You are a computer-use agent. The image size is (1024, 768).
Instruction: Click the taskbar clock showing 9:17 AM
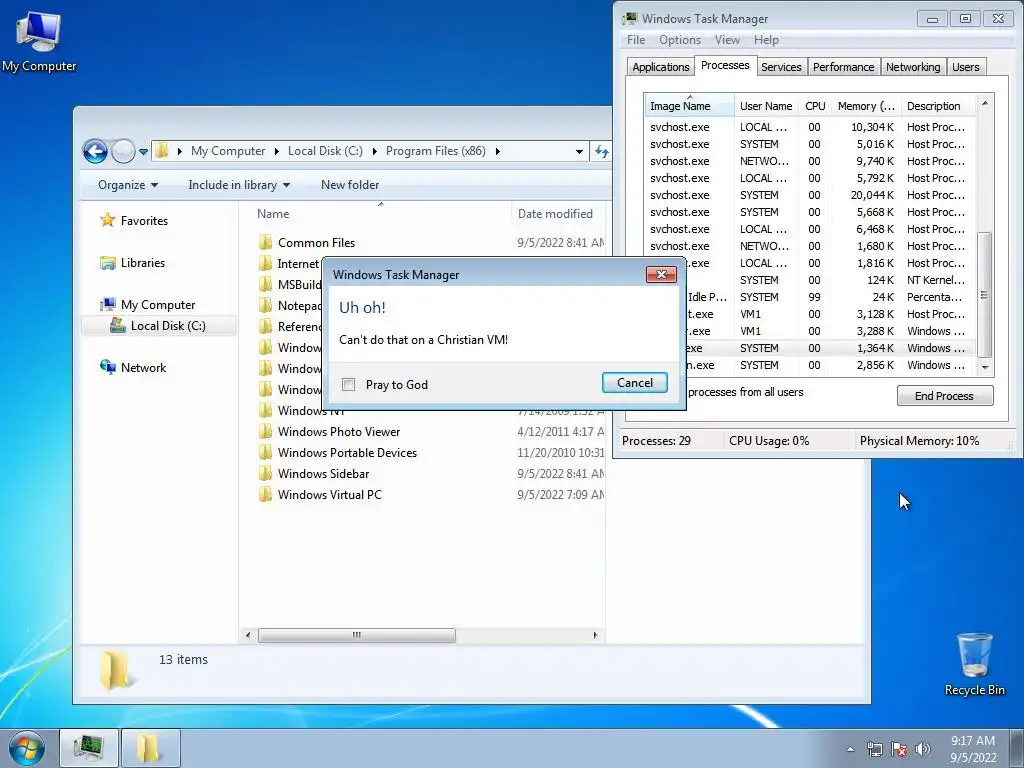click(973, 748)
